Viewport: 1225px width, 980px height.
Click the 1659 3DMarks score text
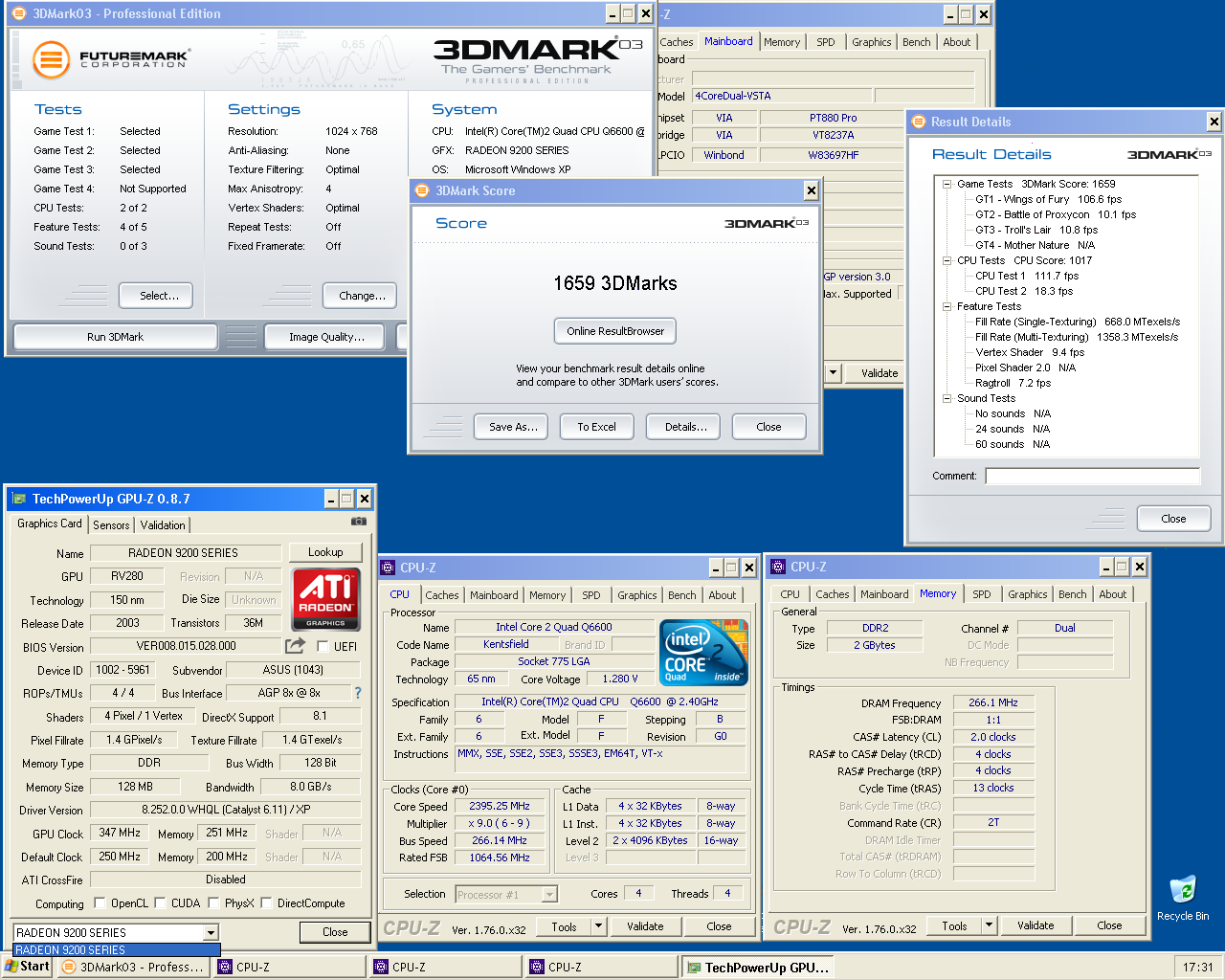(x=614, y=283)
